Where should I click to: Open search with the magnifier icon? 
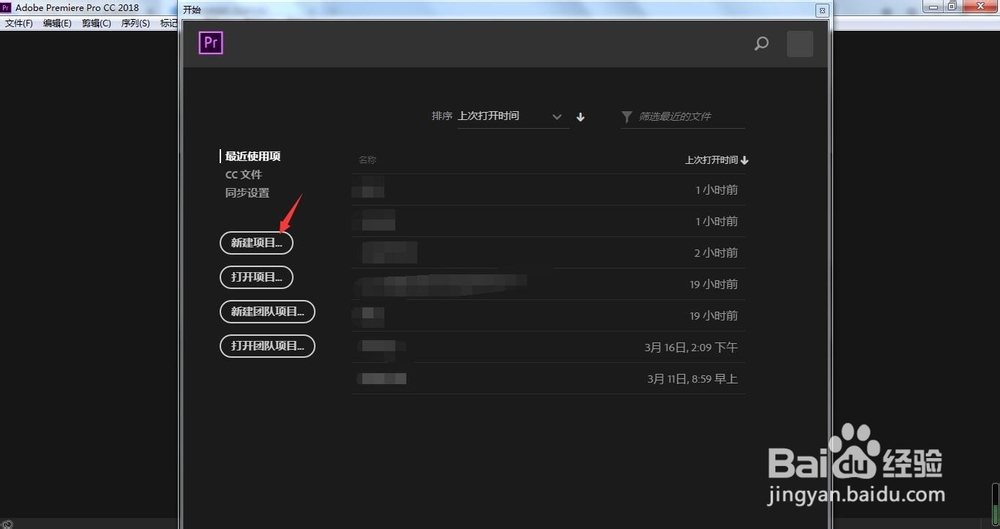761,43
